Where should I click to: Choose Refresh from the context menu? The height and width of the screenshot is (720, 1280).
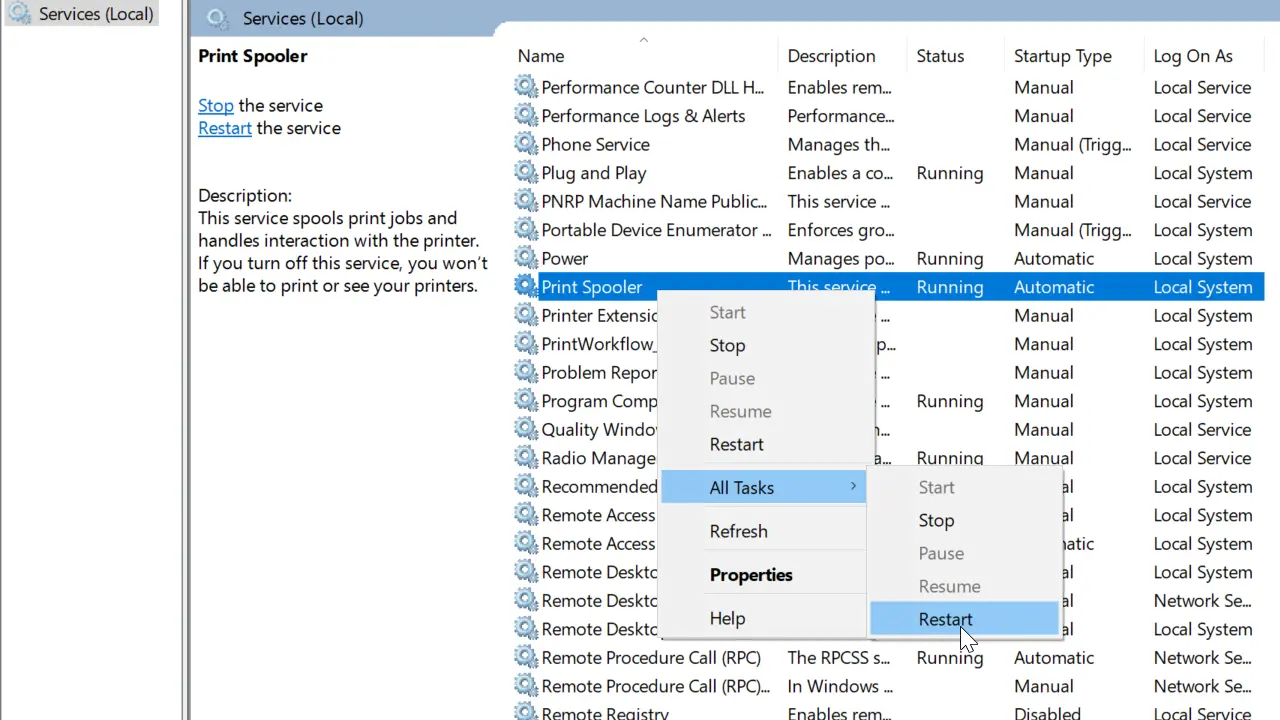[738, 531]
